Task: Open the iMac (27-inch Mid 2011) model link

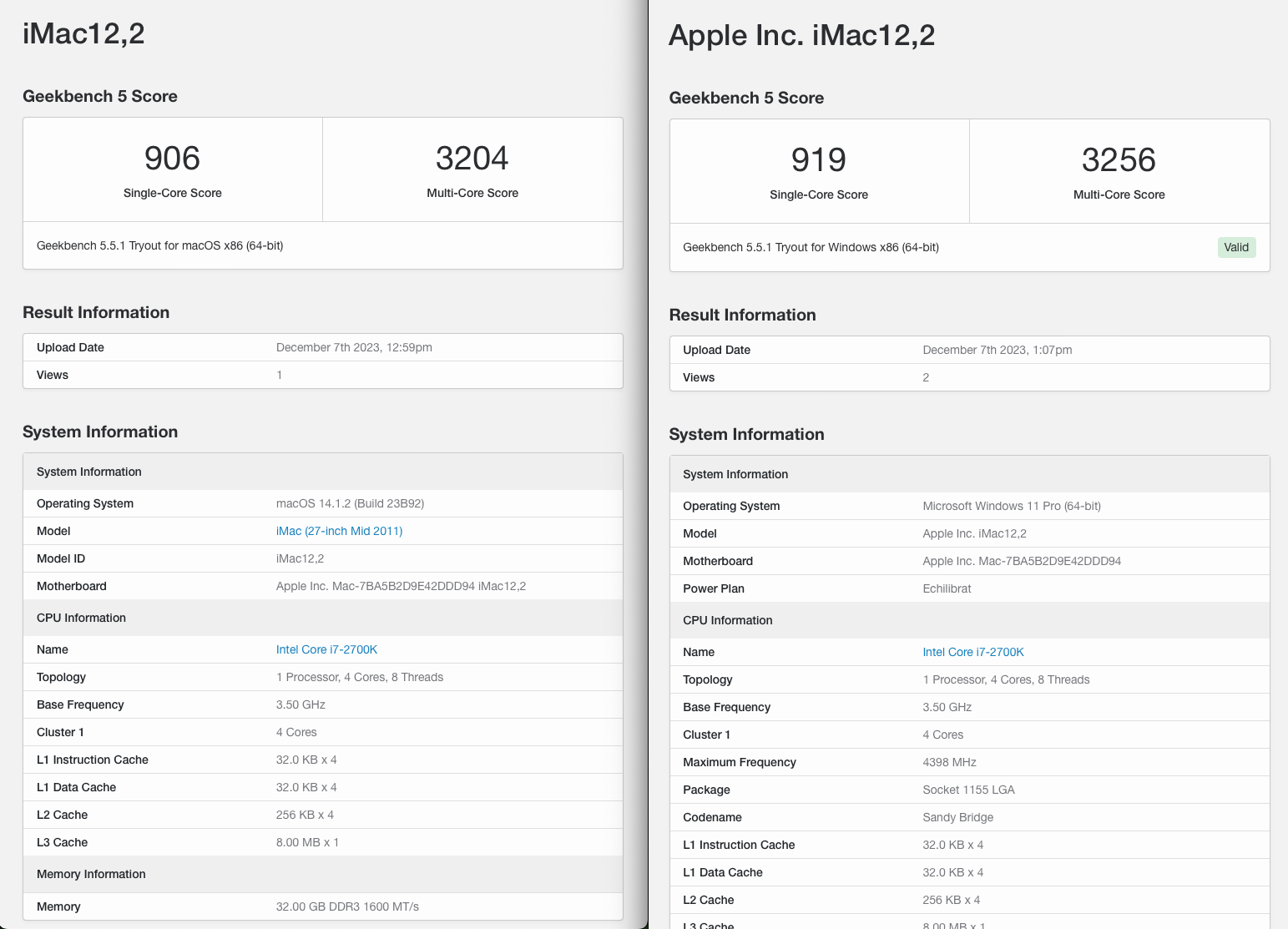Action: click(x=339, y=531)
